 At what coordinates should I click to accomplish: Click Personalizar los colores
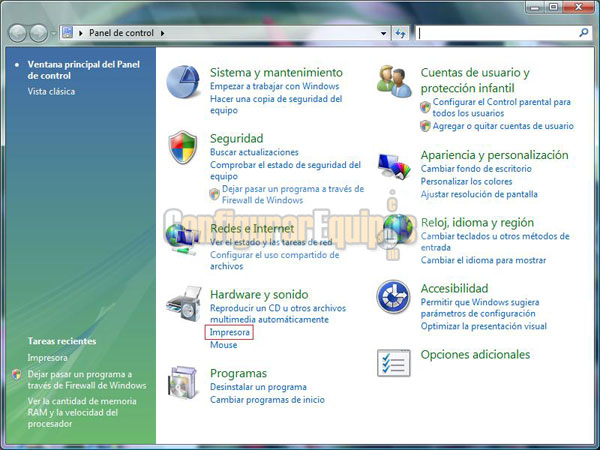[x=466, y=181]
